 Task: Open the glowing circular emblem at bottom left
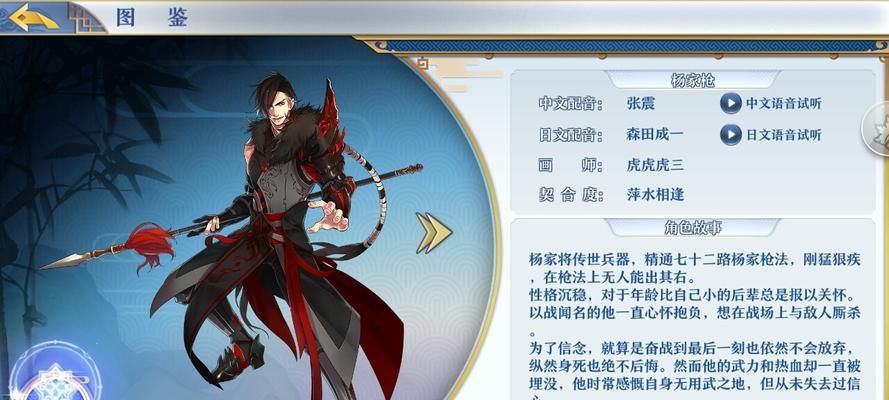coord(55,377)
